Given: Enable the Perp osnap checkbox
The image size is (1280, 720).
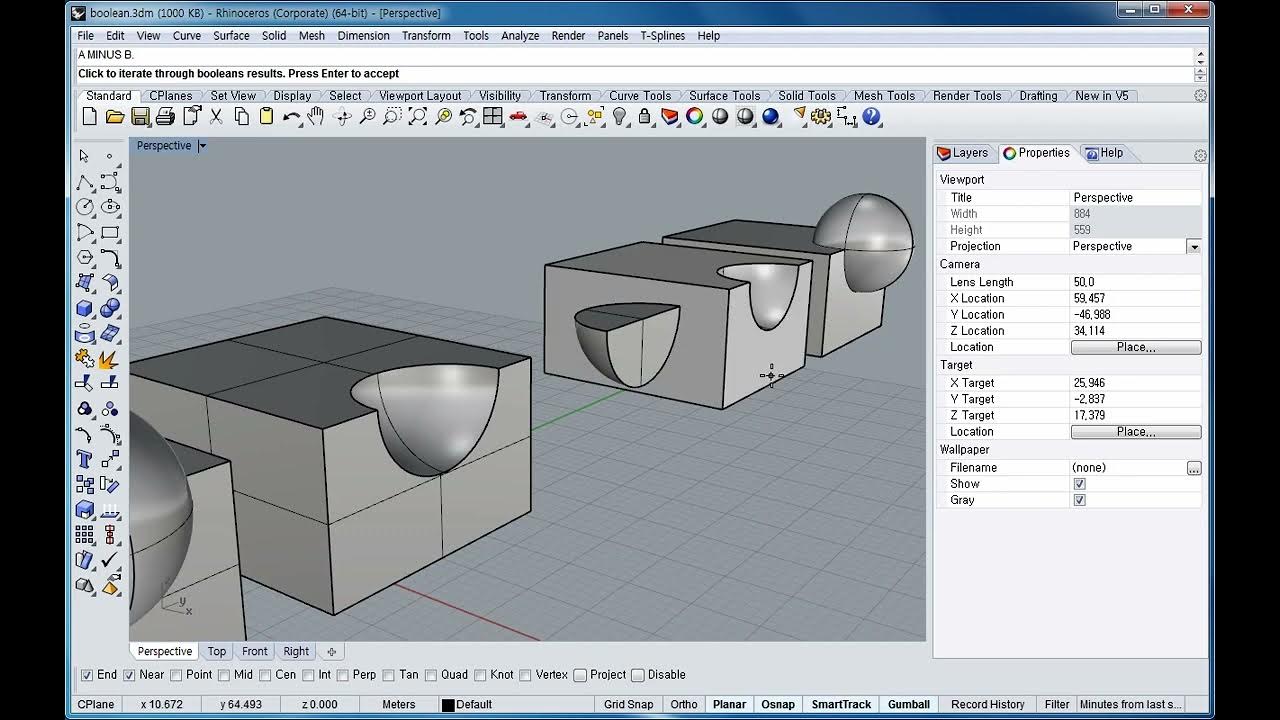Looking at the screenshot, I should (x=342, y=675).
